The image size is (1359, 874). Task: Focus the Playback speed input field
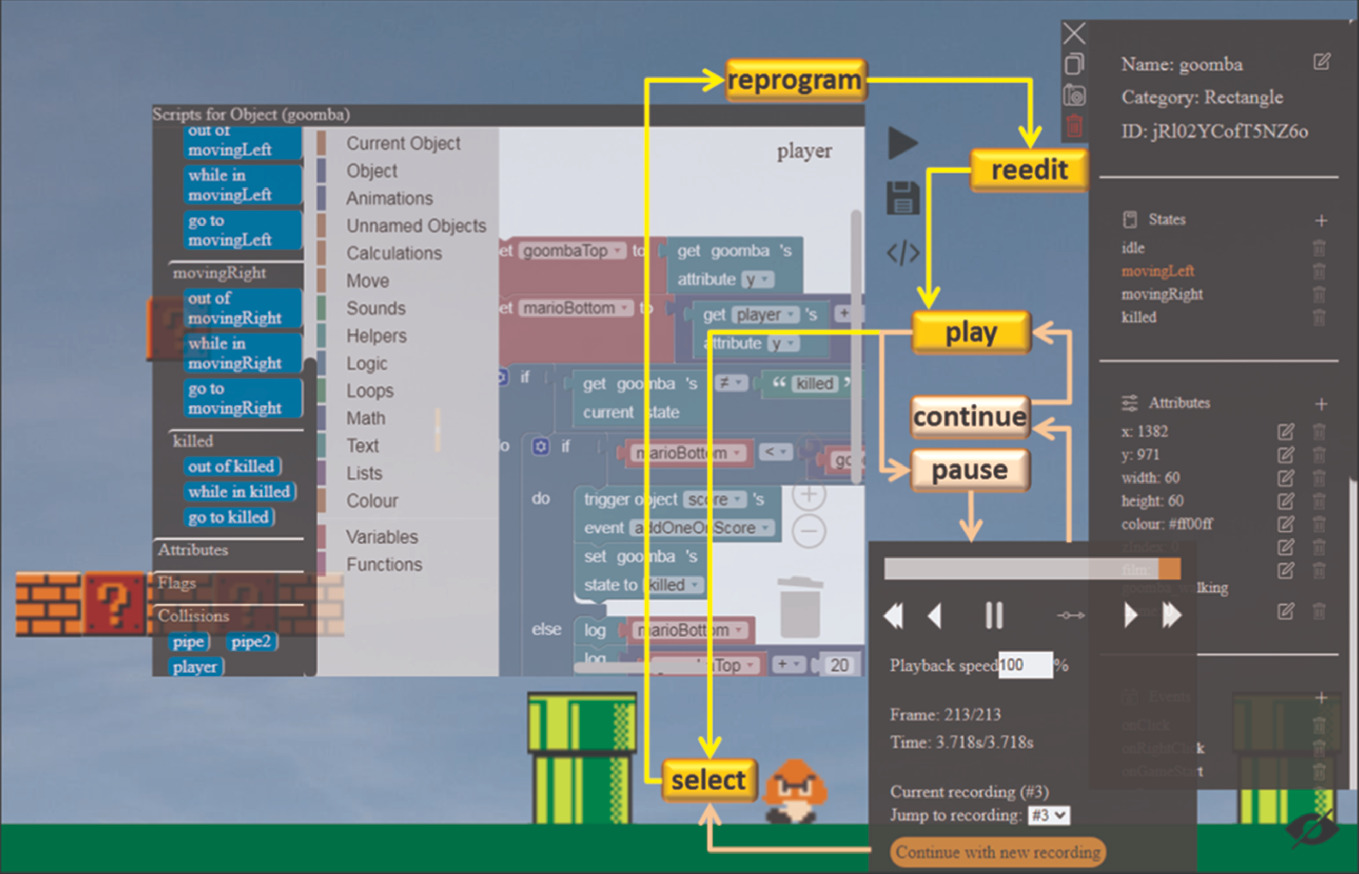click(x=1025, y=665)
